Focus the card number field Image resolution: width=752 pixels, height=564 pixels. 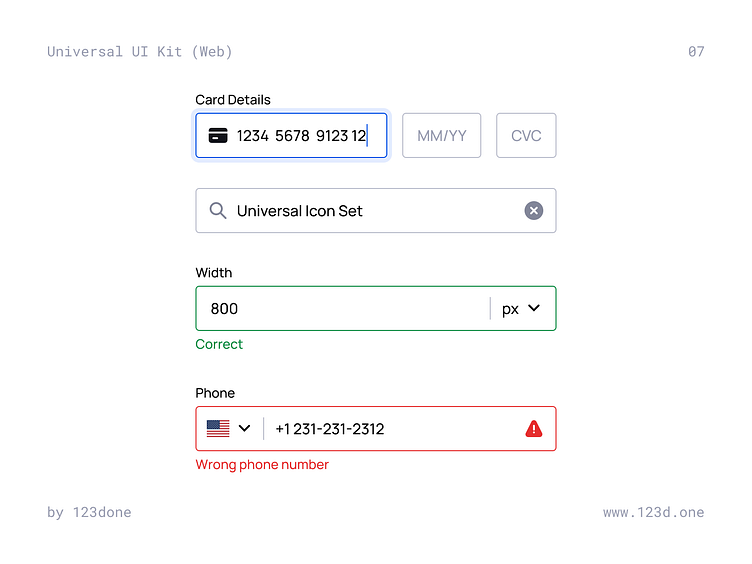pos(301,136)
